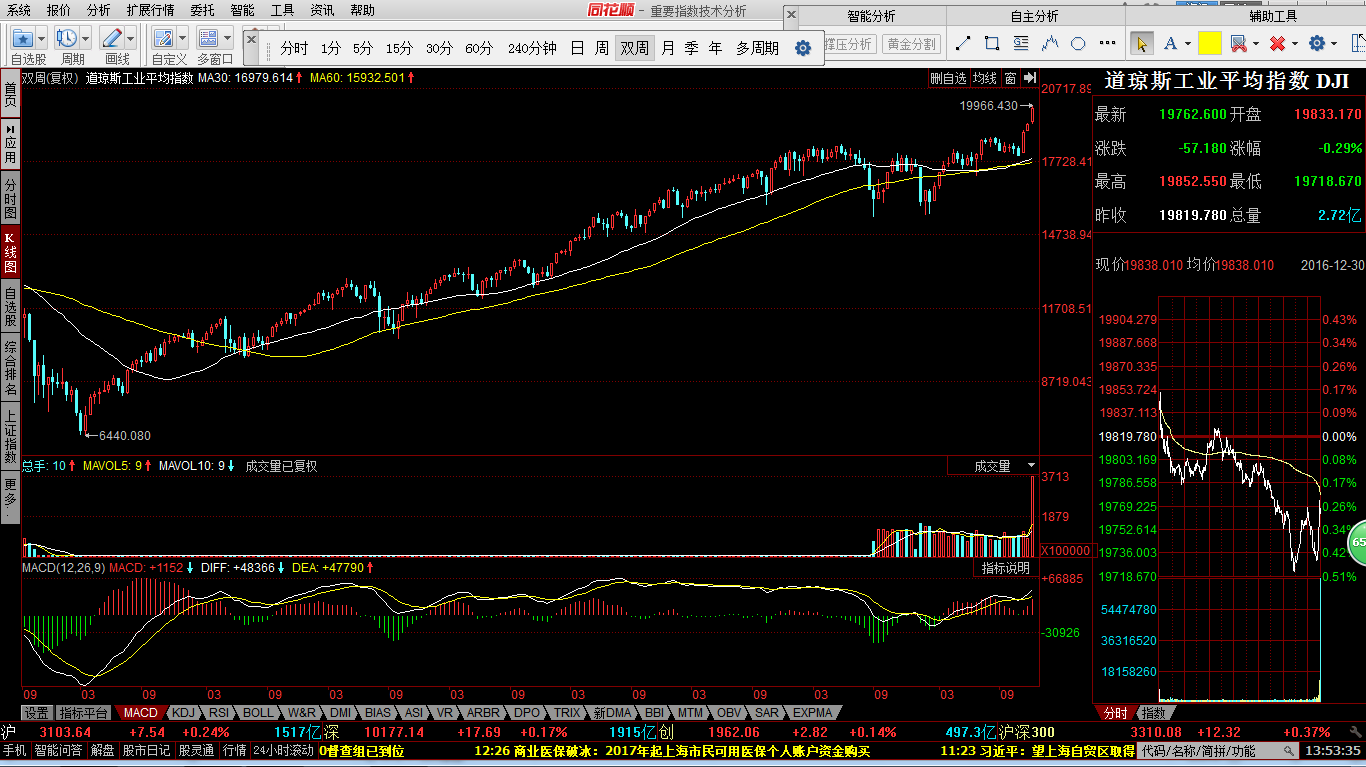Click the 周期 clock icon
Screen dimensions: 1366x767
67,39
